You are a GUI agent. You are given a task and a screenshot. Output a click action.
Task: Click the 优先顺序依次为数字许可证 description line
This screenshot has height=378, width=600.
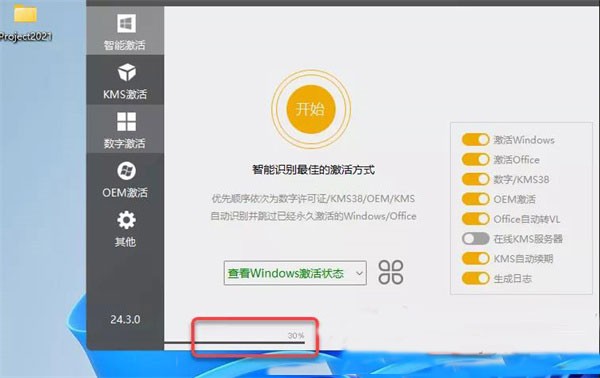click(x=313, y=199)
